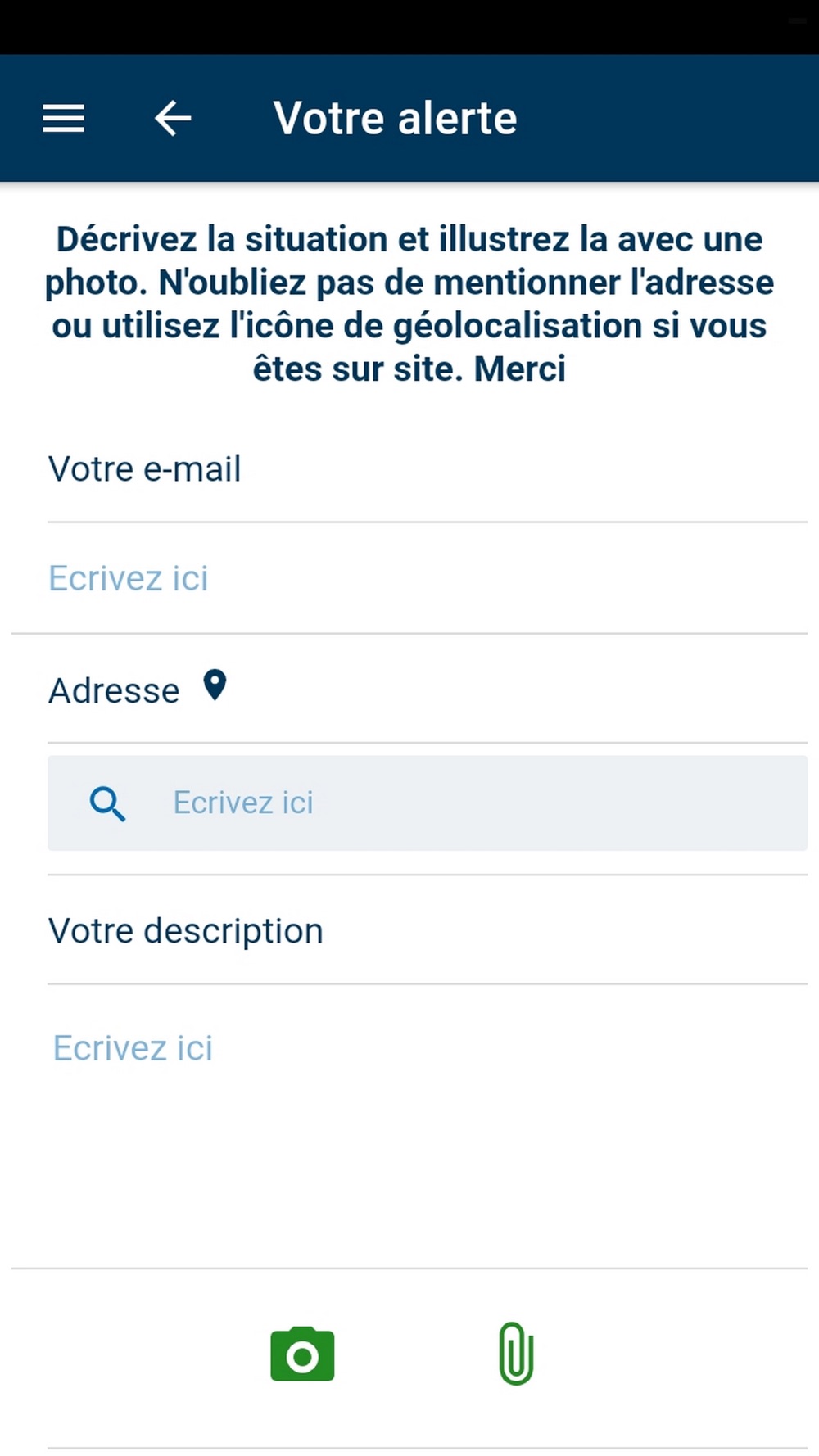The image size is (819, 1456).
Task: Tap the geolocation pin beside Adresse
Action: point(215,685)
